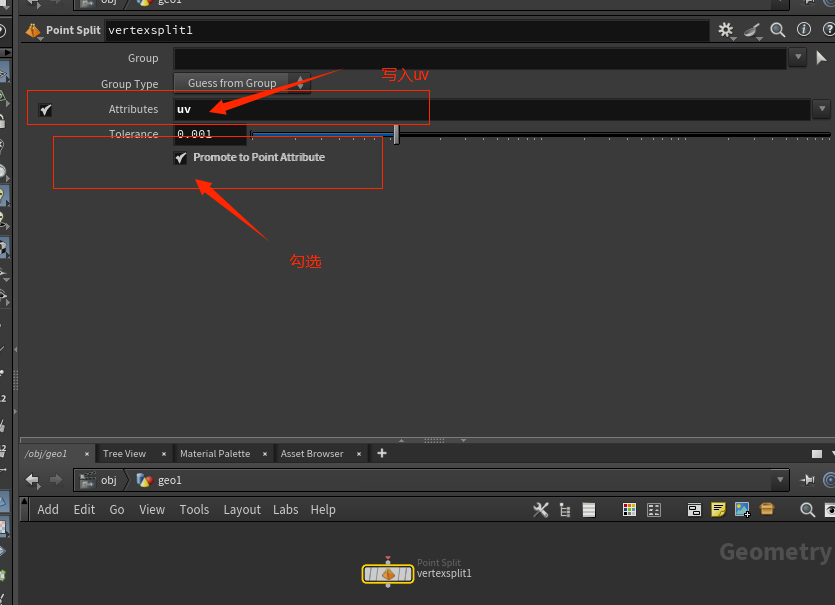Expand the Group field dropdown arrow
Image resolution: width=835 pixels, height=605 pixels.
pyautogui.click(x=797, y=58)
